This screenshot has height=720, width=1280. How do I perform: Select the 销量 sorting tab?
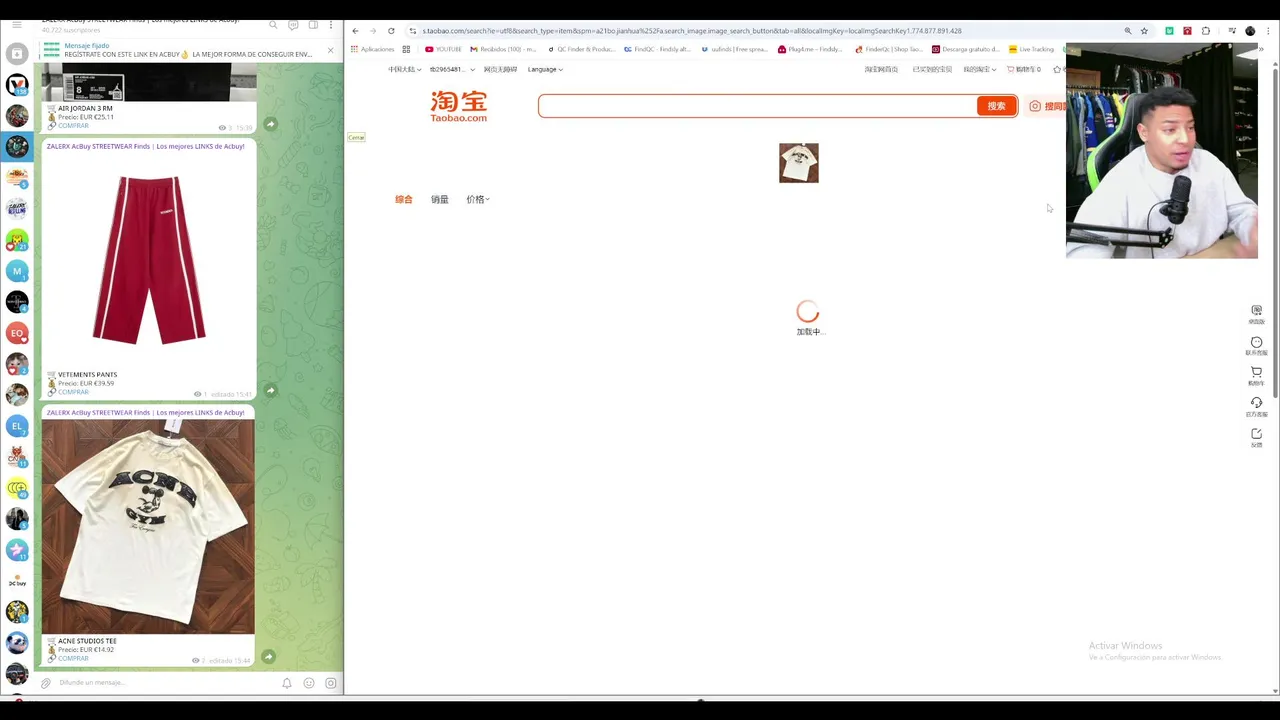tap(440, 200)
